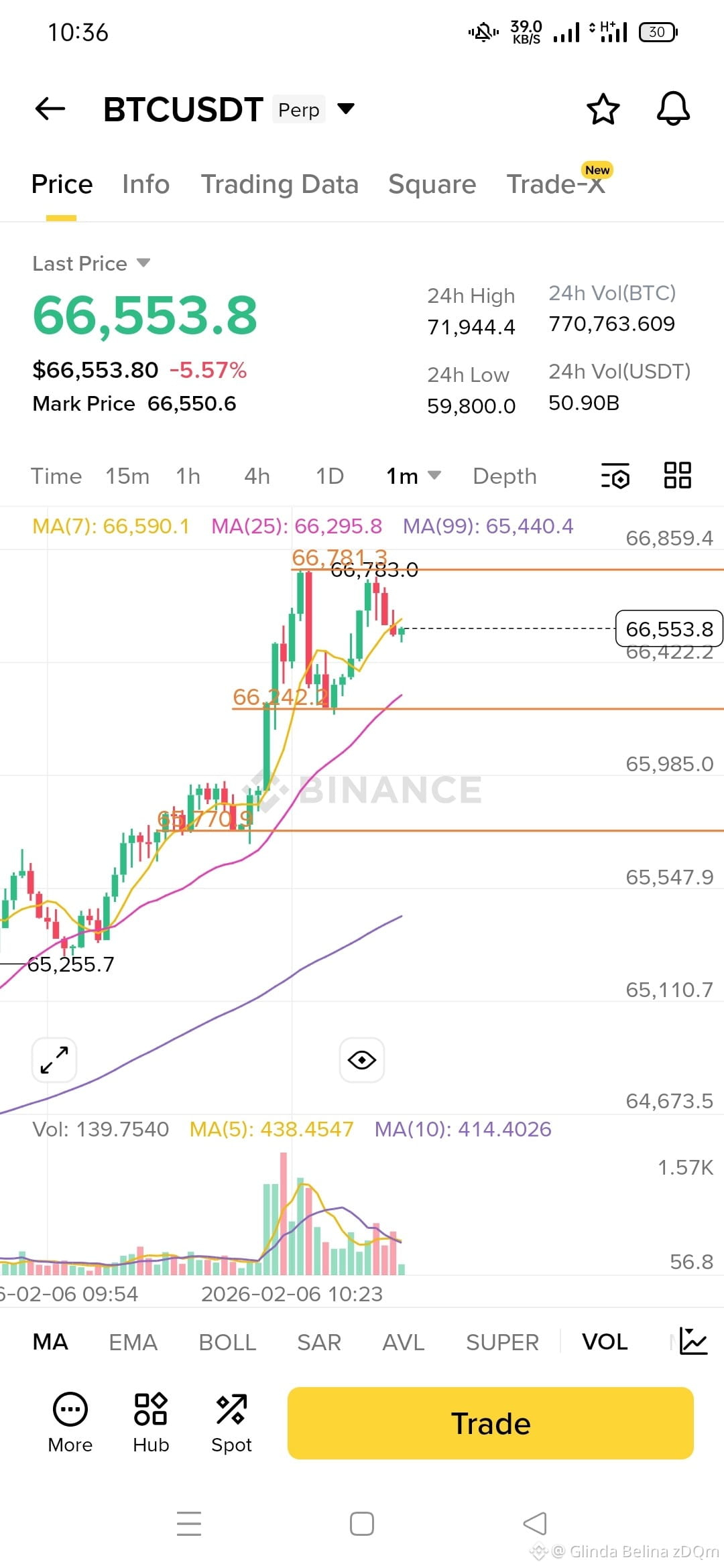
Task: Tap the Mark Price 66,550.6 text
Action: pyautogui.click(x=134, y=403)
